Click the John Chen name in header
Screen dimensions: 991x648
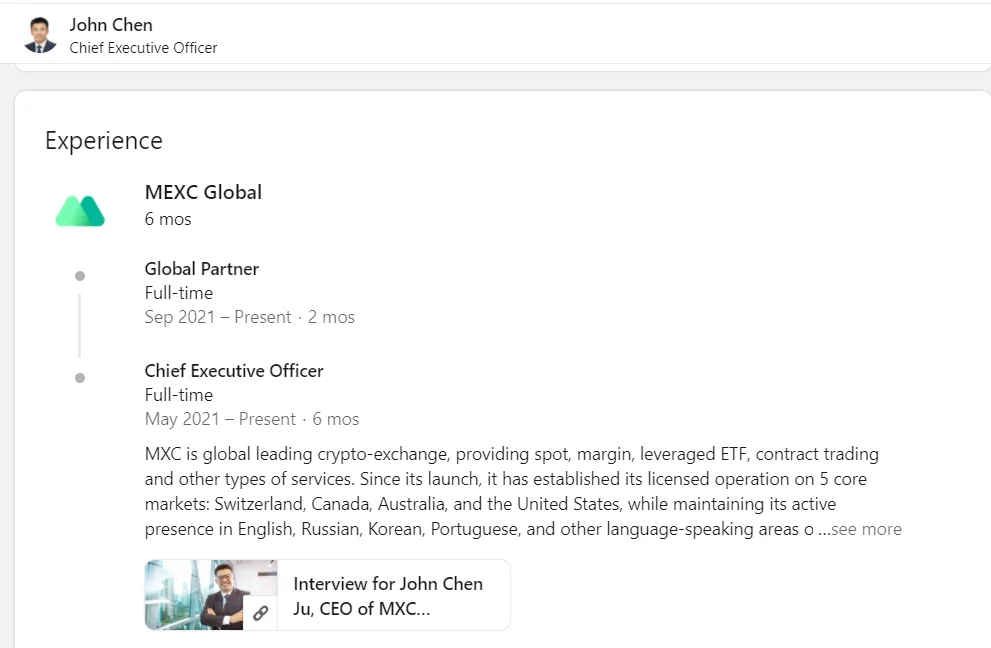click(x=111, y=25)
